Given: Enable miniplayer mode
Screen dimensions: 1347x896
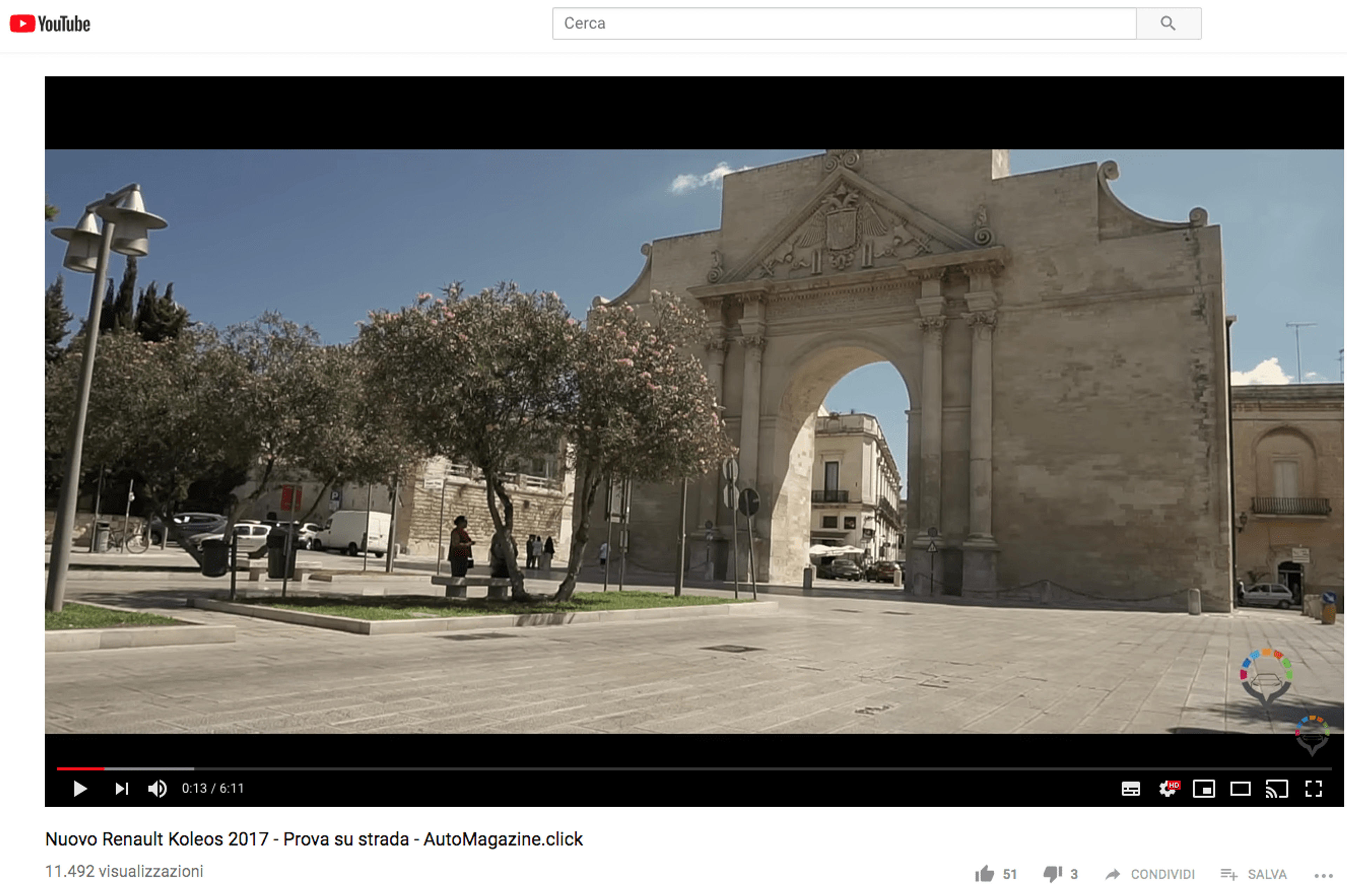Looking at the screenshot, I should [1204, 789].
